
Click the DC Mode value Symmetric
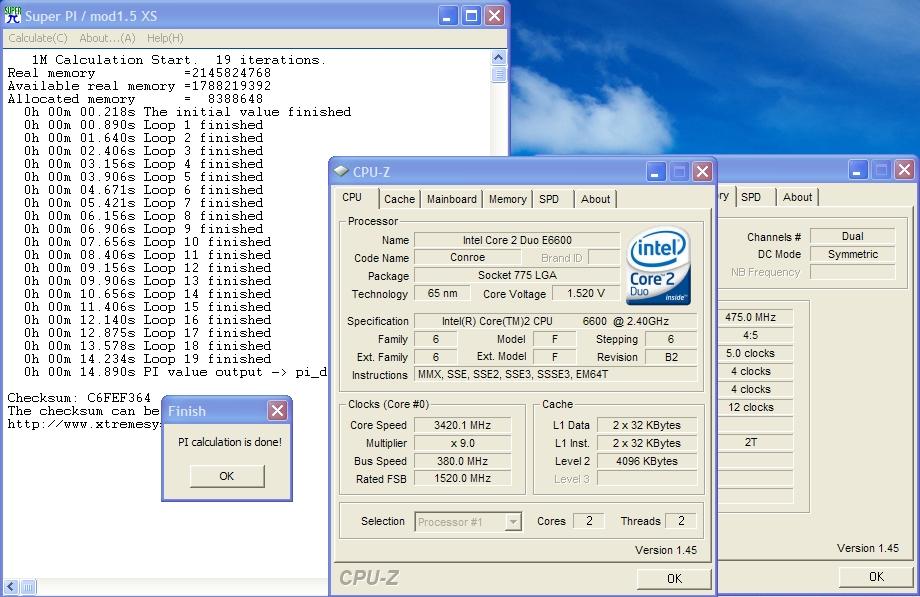point(853,254)
